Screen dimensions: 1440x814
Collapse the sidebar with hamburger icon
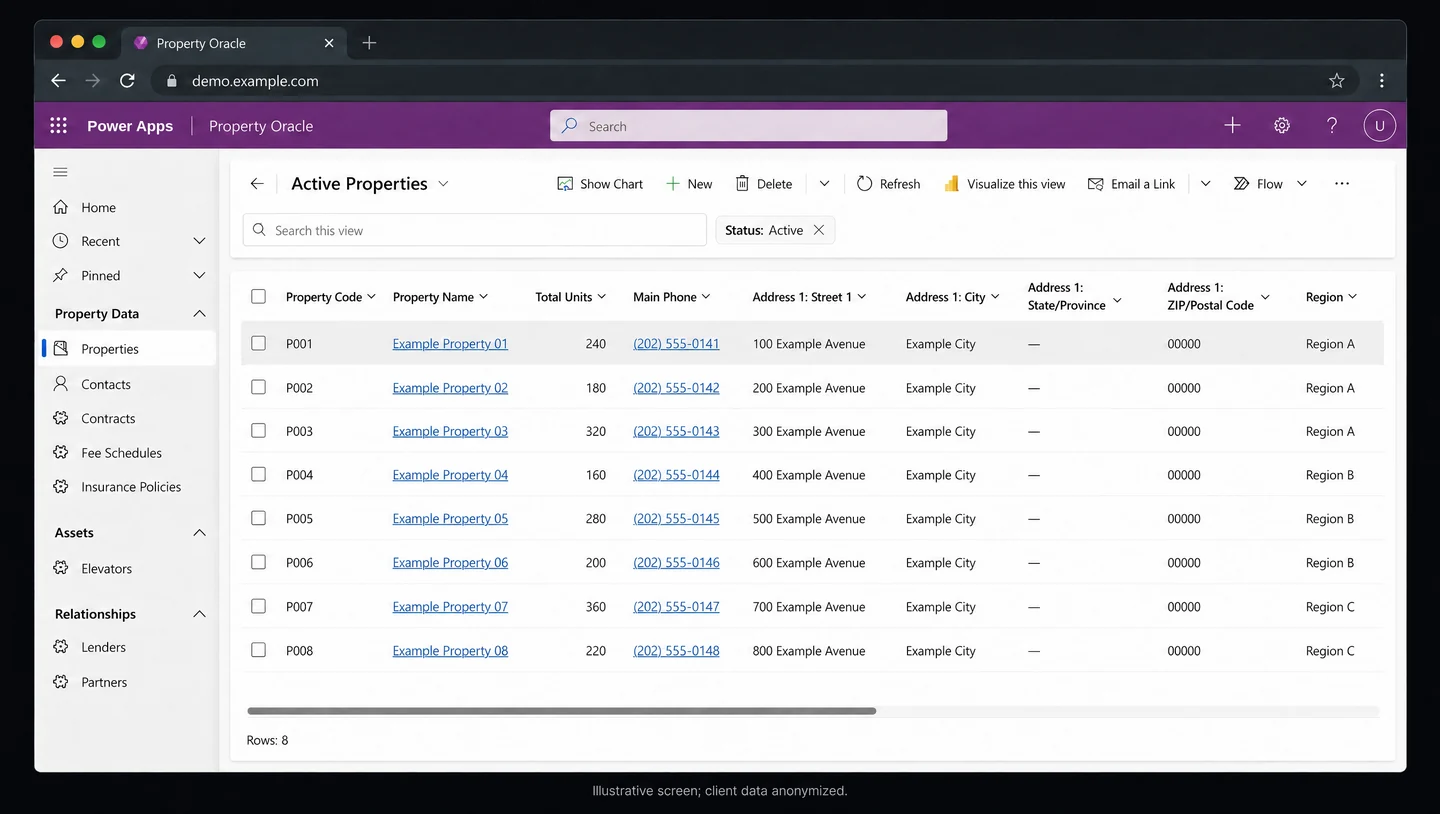pyautogui.click(x=60, y=172)
